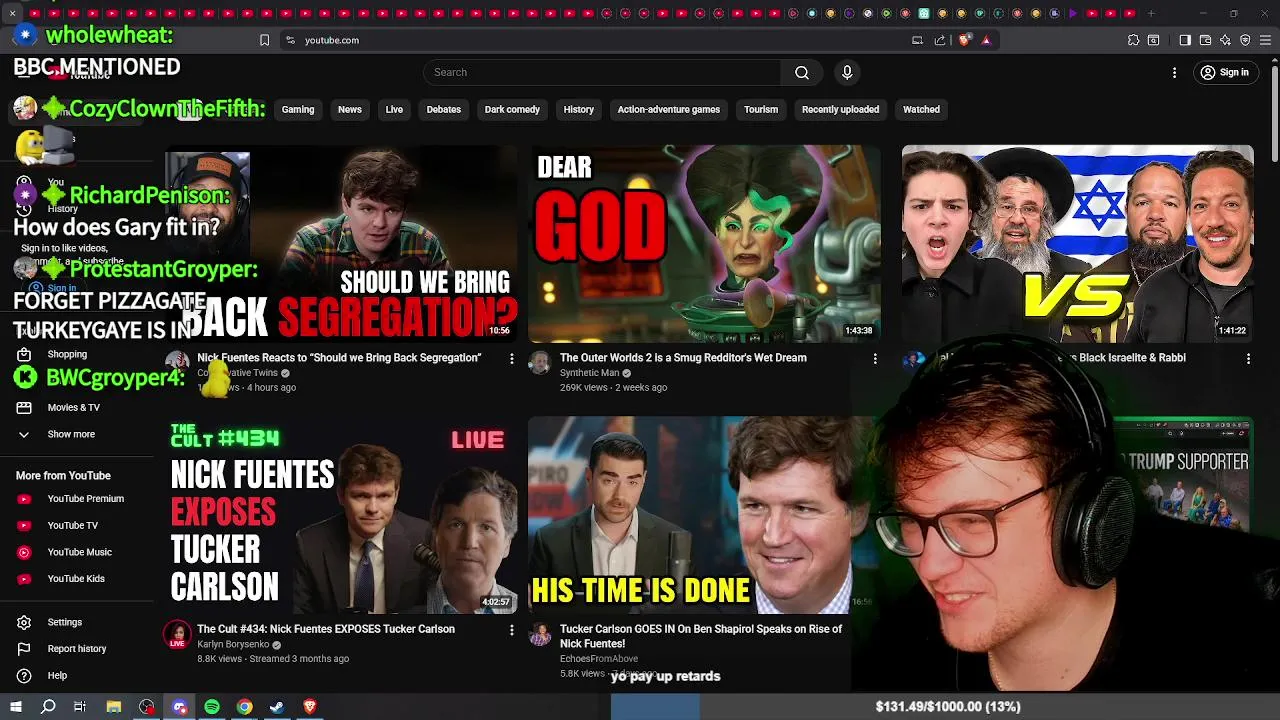Image resolution: width=1280 pixels, height=720 pixels.
Task: Open Brave Shields lion icon
Action: [x=964, y=40]
